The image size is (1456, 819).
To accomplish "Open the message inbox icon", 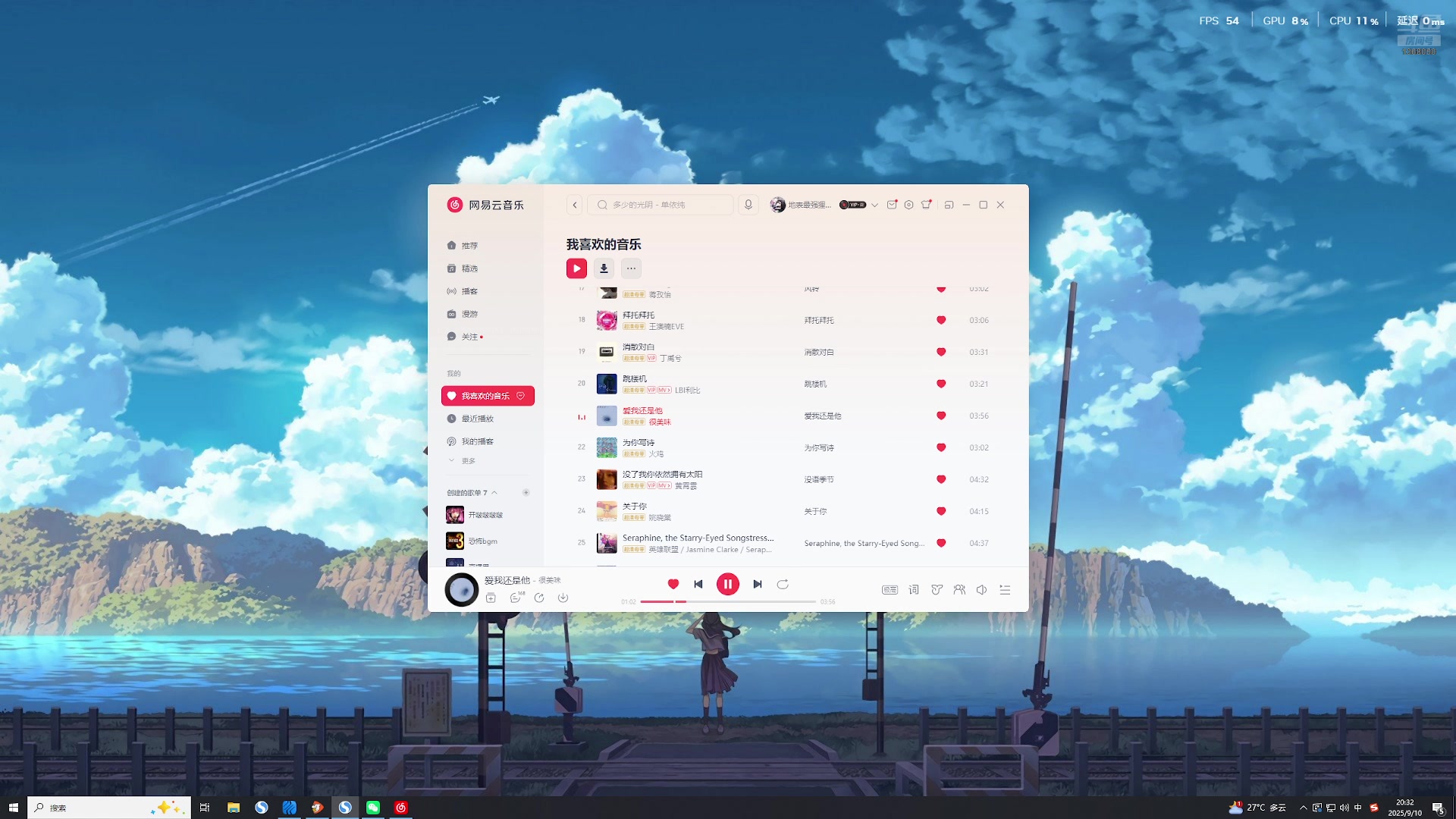I will (892, 205).
